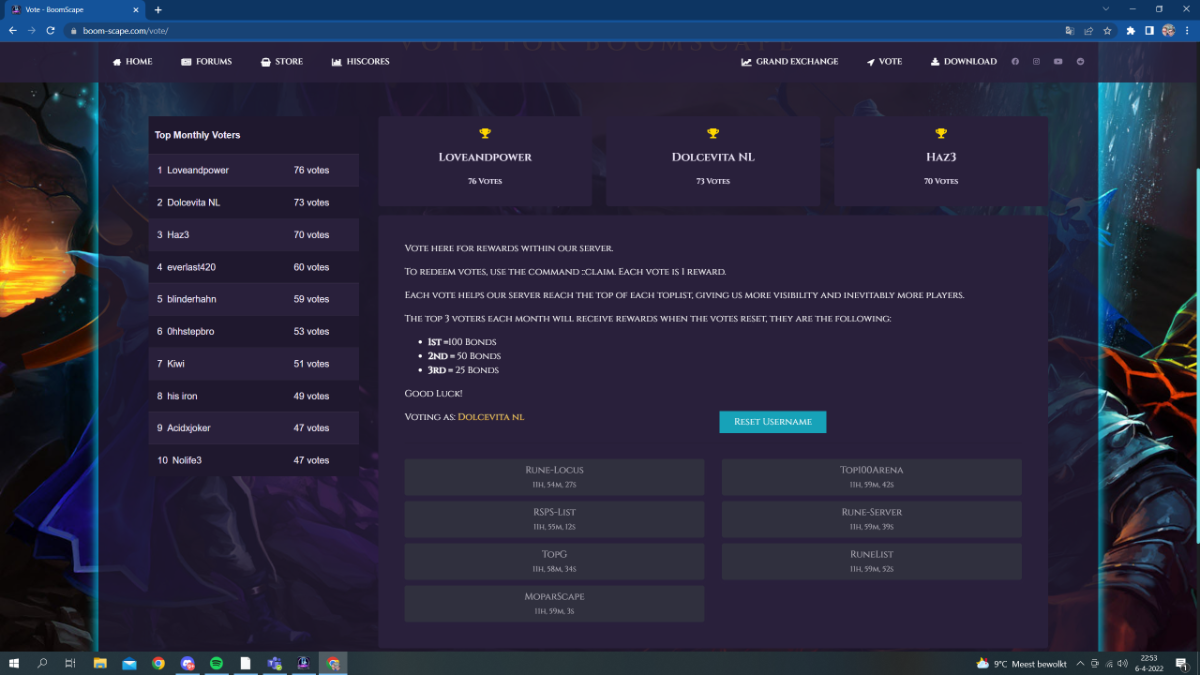Open the Chrome profile avatar
1200x675 pixels.
pos(1168,30)
